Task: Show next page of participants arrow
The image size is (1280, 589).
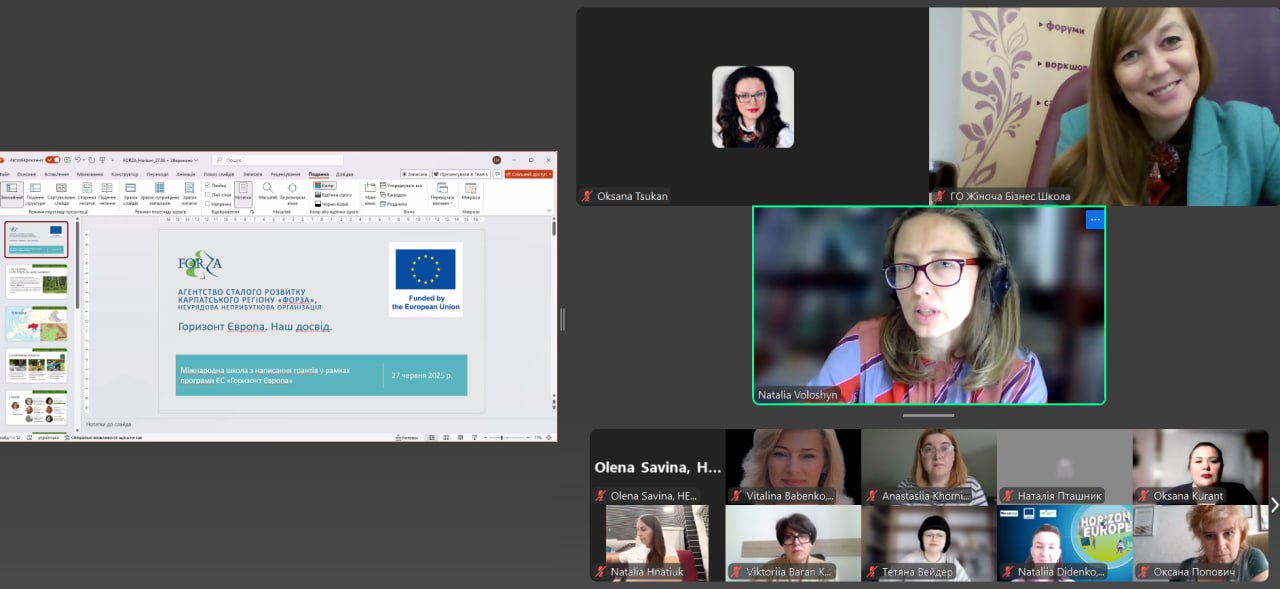Action: click(x=1274, y=505)
